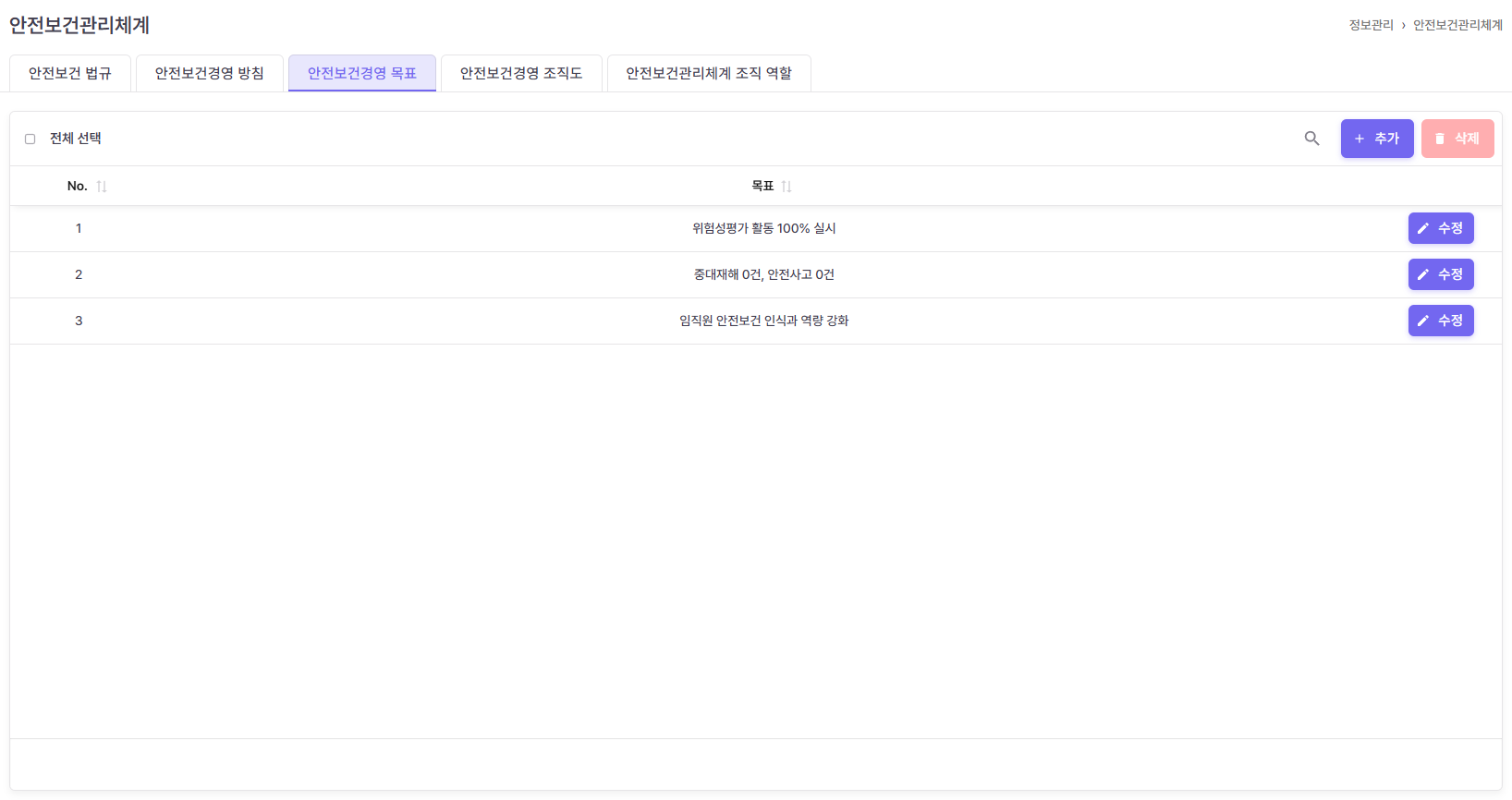The width and height of the screenshot is (1512, 800).
Task: Sort by 목표 column arrows
Action: pyautogui.click(x=786, y=187)
